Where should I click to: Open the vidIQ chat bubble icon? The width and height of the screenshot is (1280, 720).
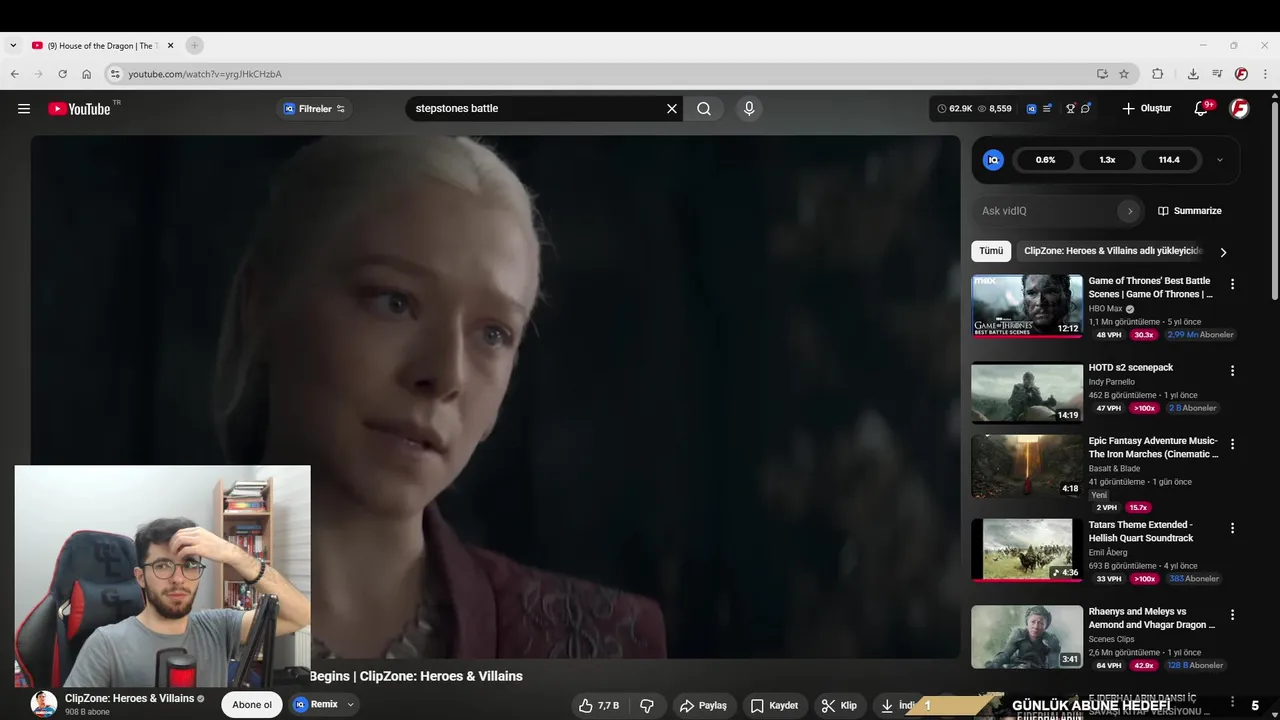click(1086, 109)
